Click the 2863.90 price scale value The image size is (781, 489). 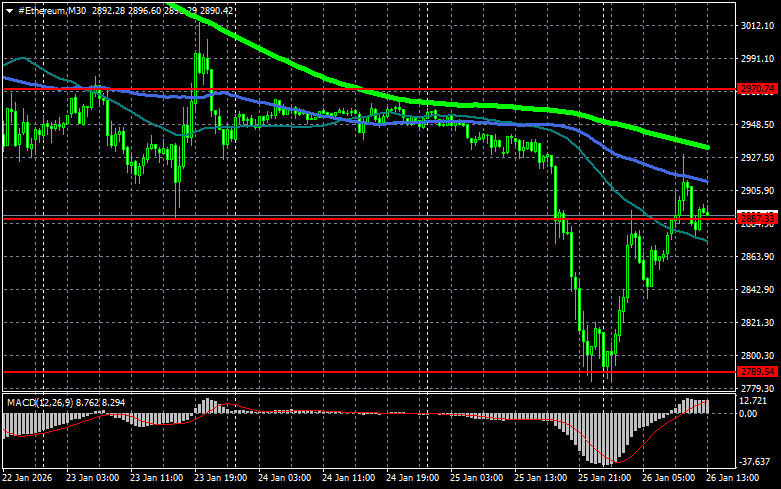(757, 256)
